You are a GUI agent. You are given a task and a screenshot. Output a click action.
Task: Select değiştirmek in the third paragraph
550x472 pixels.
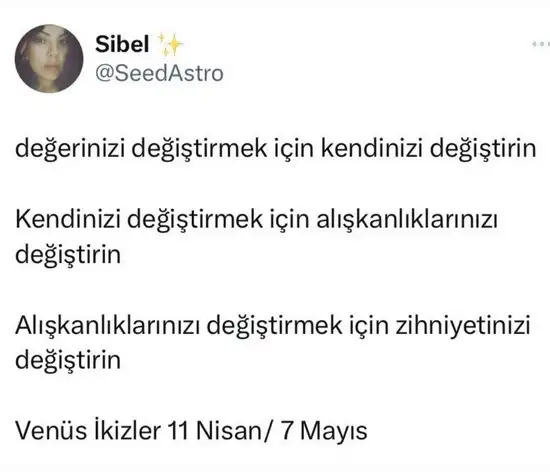(274, 326)
